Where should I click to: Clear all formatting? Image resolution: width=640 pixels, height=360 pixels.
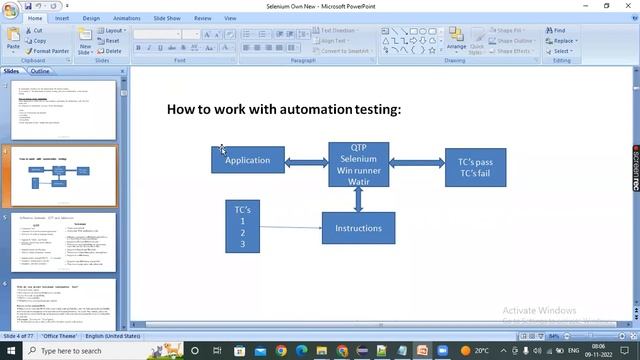(x=230, y=35)
